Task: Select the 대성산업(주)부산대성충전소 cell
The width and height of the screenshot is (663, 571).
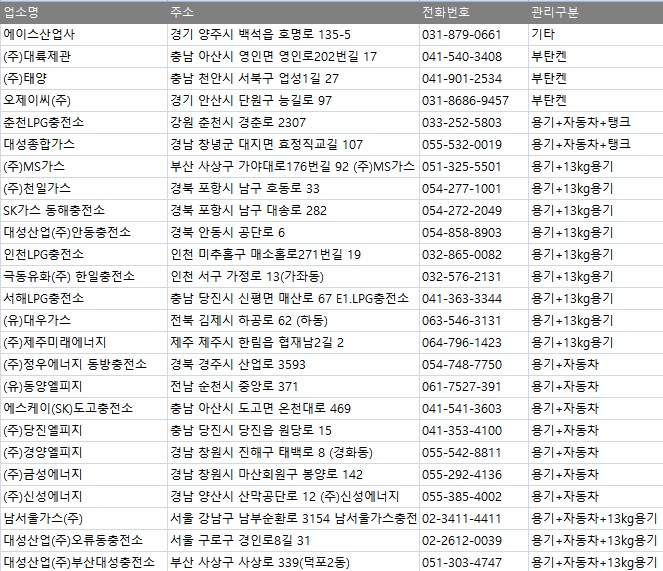Action: [84, 562]
